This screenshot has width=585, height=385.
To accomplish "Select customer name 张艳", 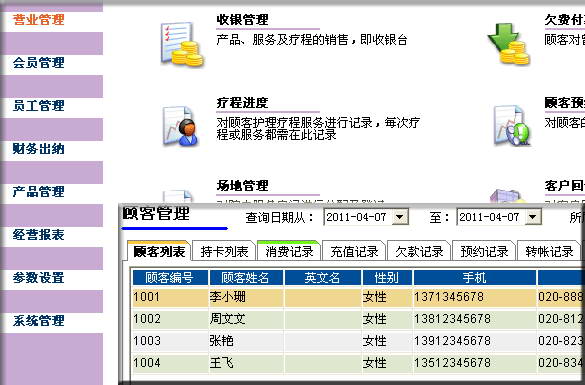I will point(221,340).
